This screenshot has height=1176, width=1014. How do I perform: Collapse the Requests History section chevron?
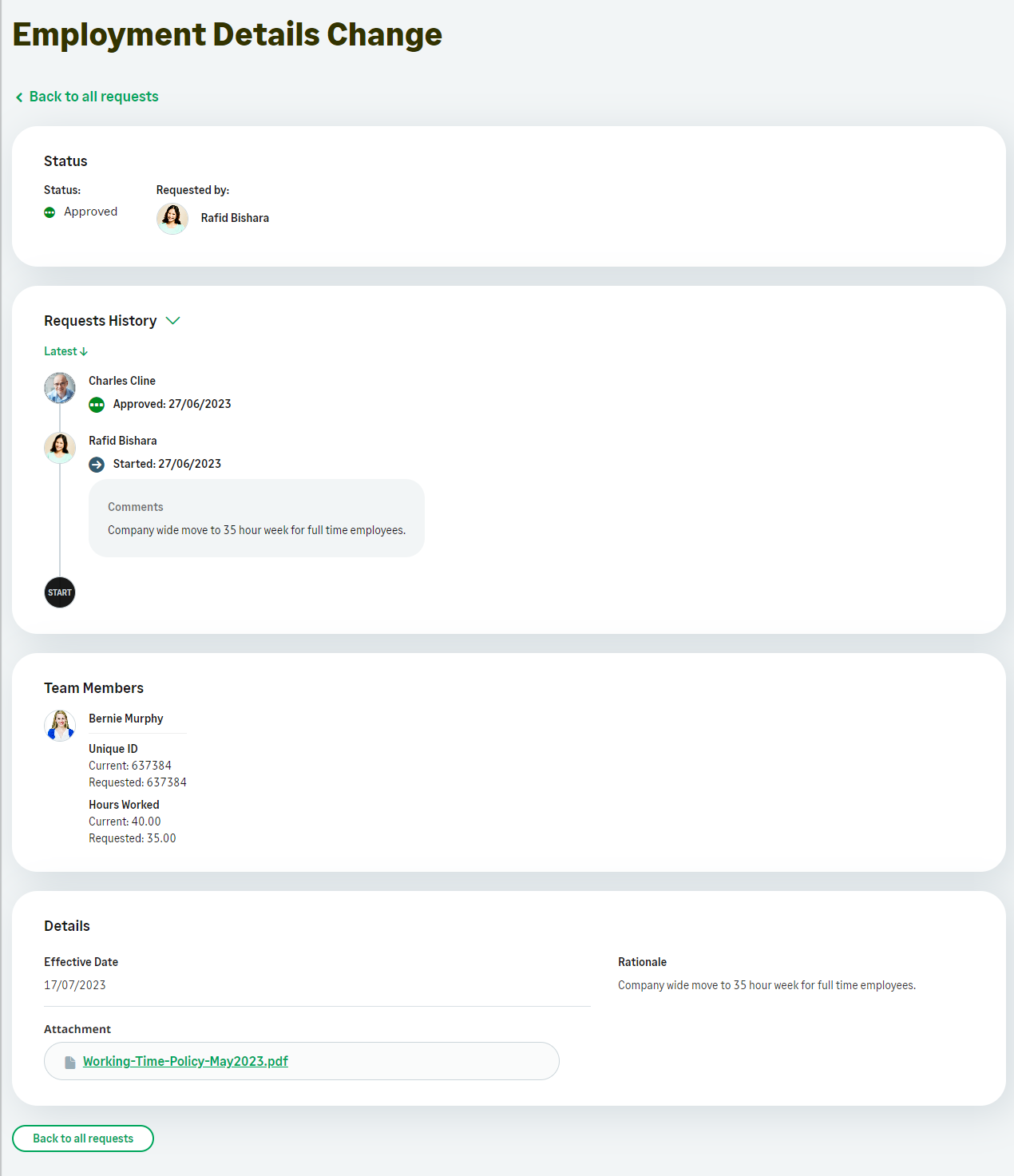tap(172, 321)
